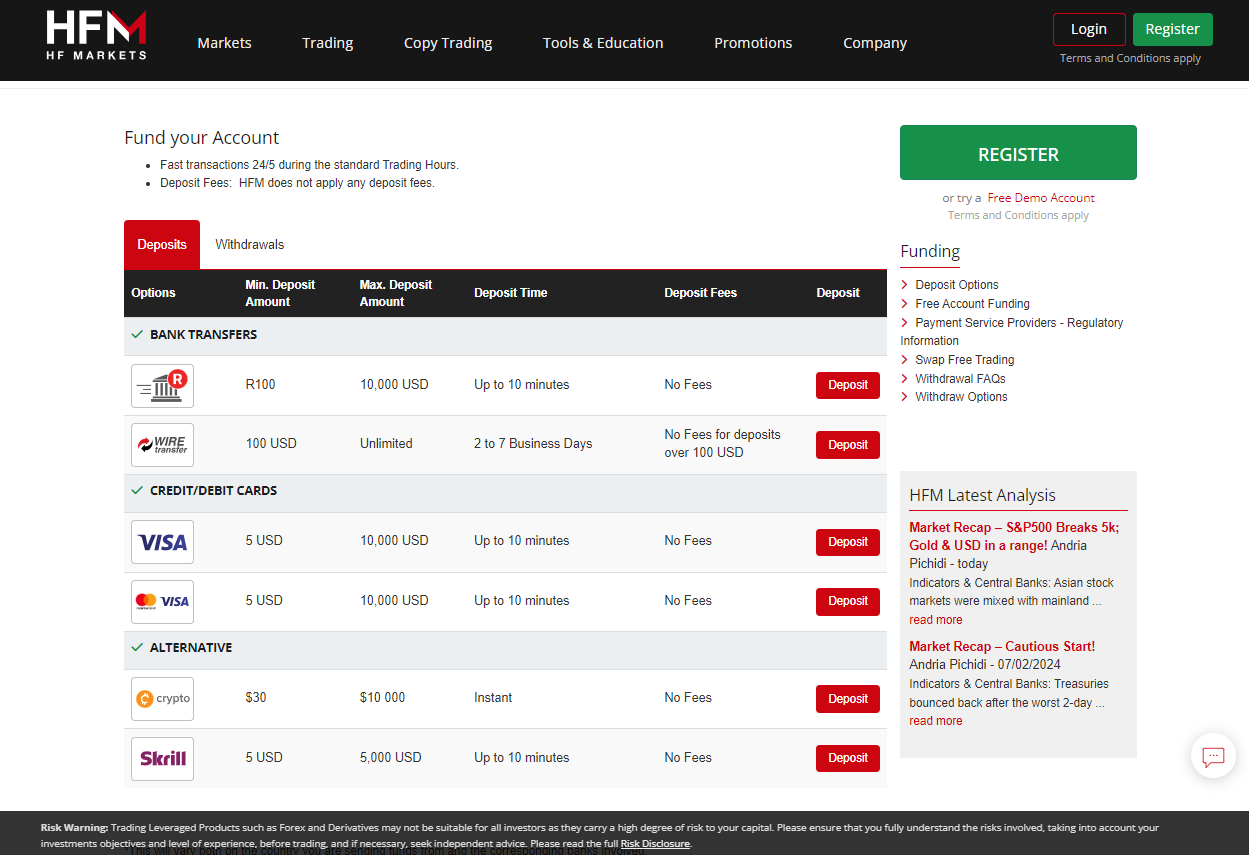Select the Deposits tab
The image size is (1249, 855).
162,245
